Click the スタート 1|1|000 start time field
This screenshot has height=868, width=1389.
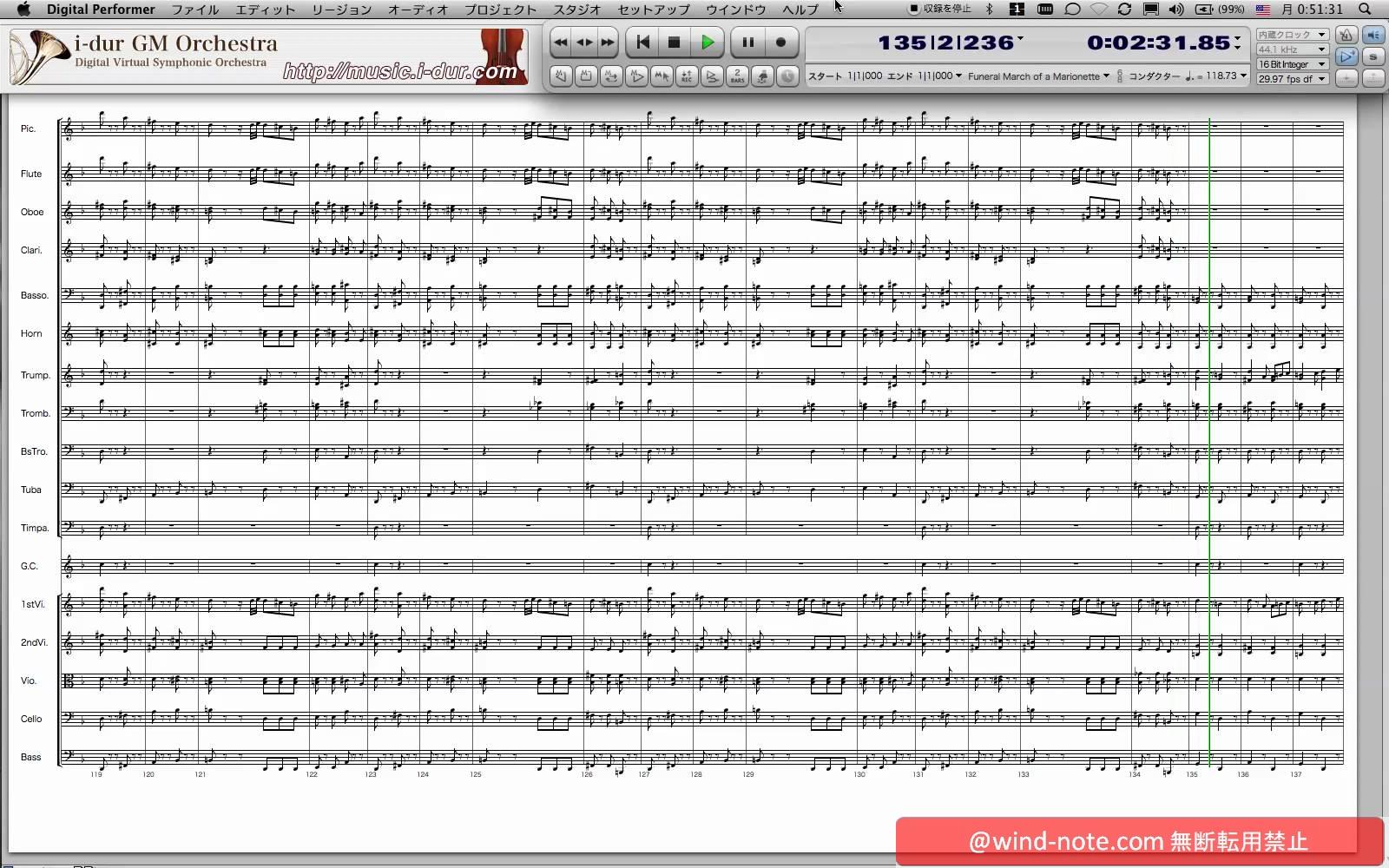pyautogui.click(x=845, y=76)
